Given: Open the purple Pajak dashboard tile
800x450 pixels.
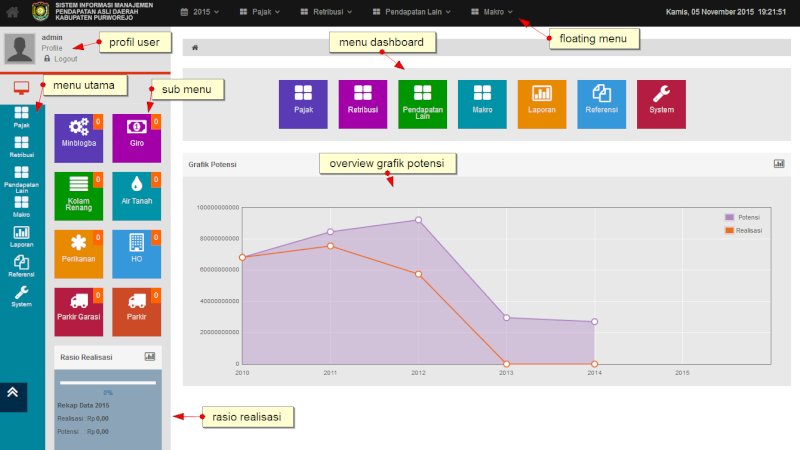Looking at the screenshot, I should point(303,104).
